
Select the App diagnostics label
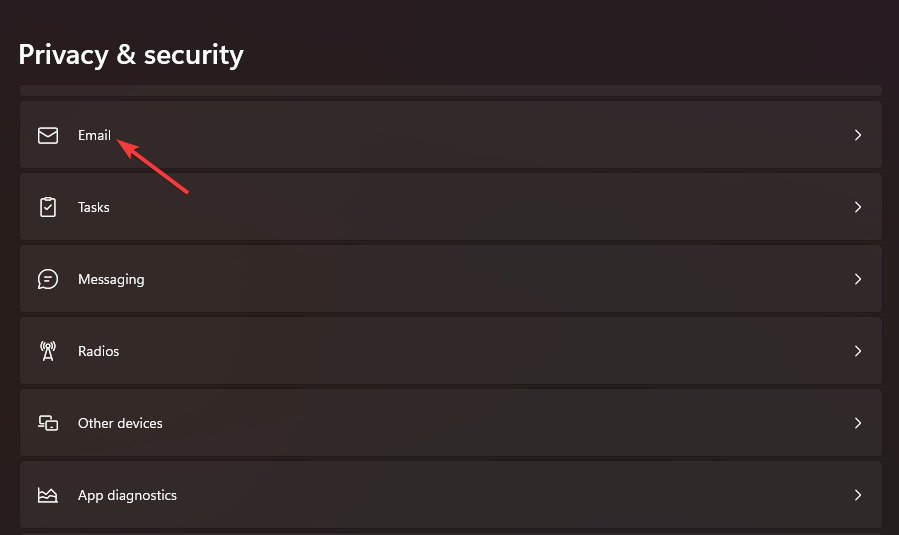(127, 495)
